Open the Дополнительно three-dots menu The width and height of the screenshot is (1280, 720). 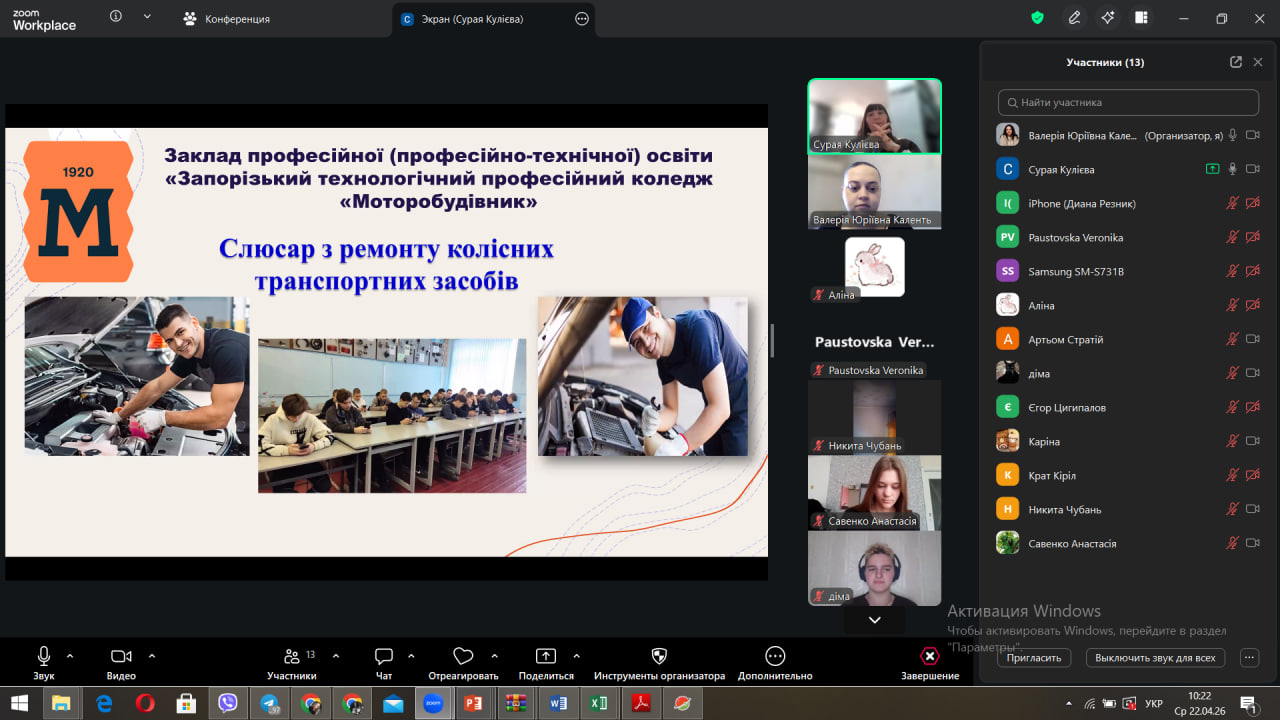tap(775, 657)
